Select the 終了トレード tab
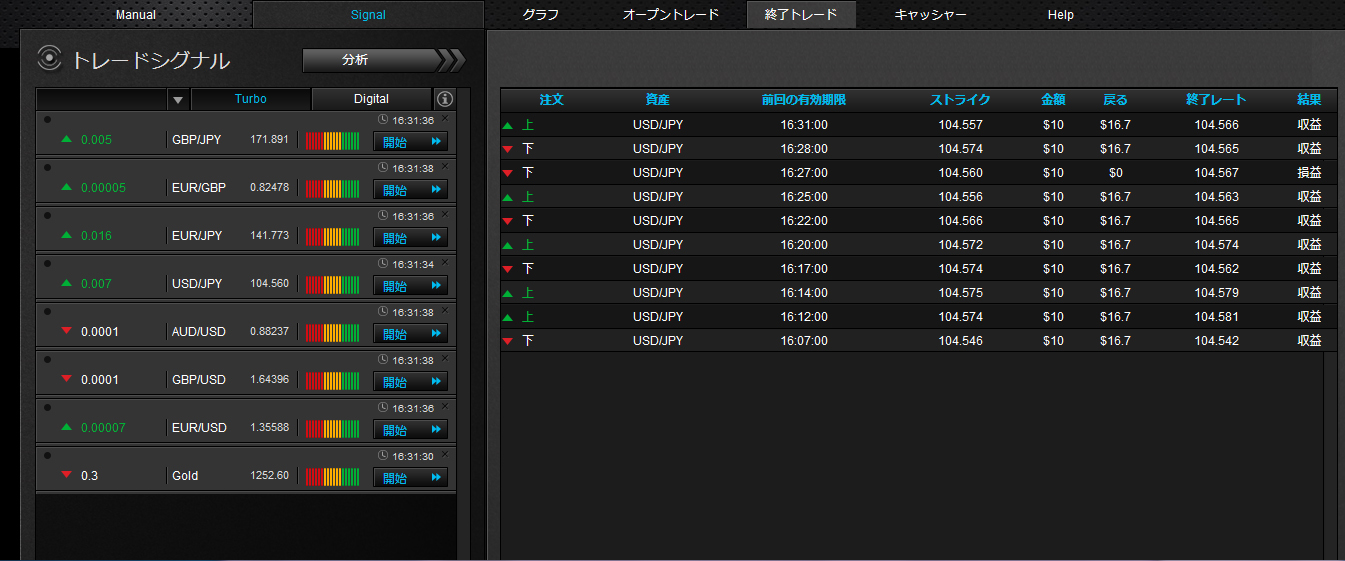 [x=801, y=15]
